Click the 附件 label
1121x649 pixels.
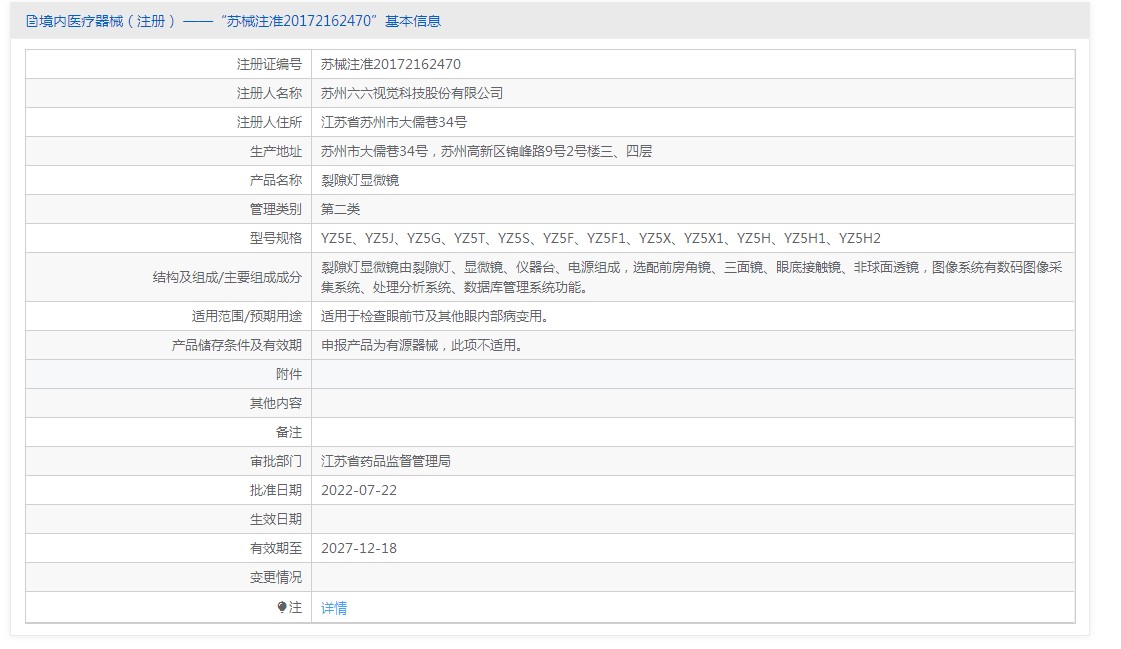coord(289,374)
